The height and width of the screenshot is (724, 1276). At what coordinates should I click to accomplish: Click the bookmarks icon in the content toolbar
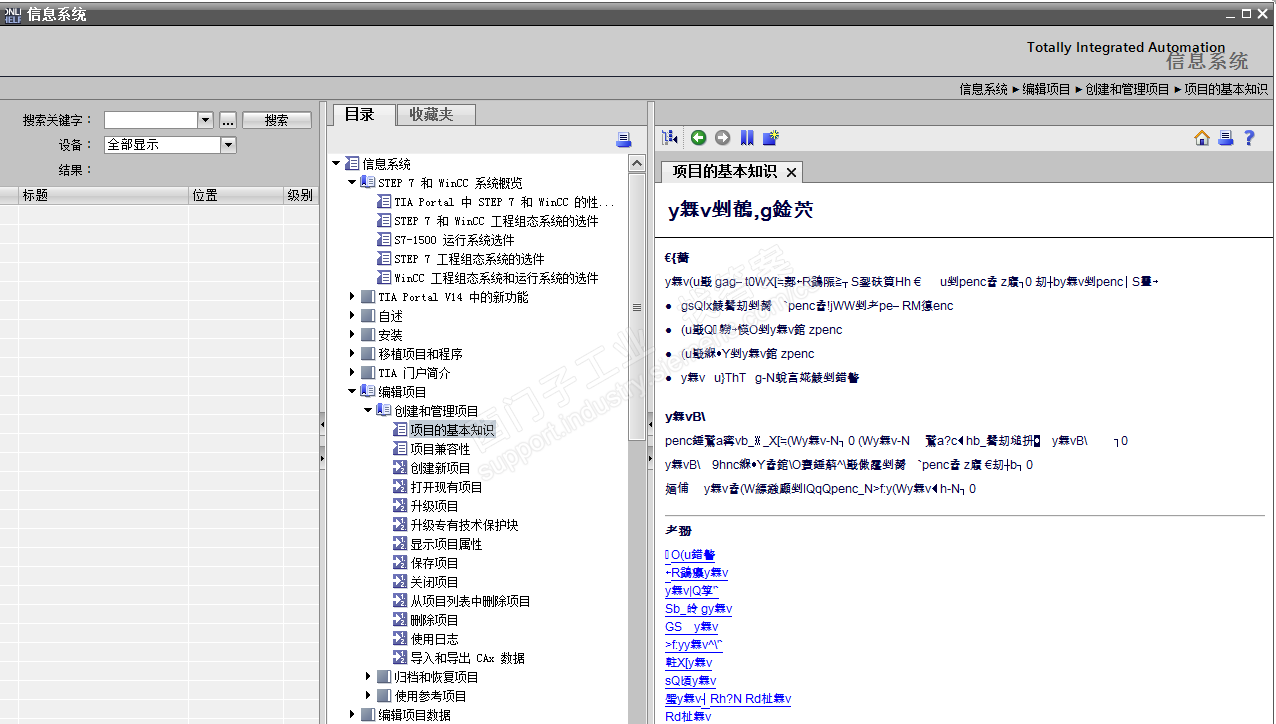point(747,138)
